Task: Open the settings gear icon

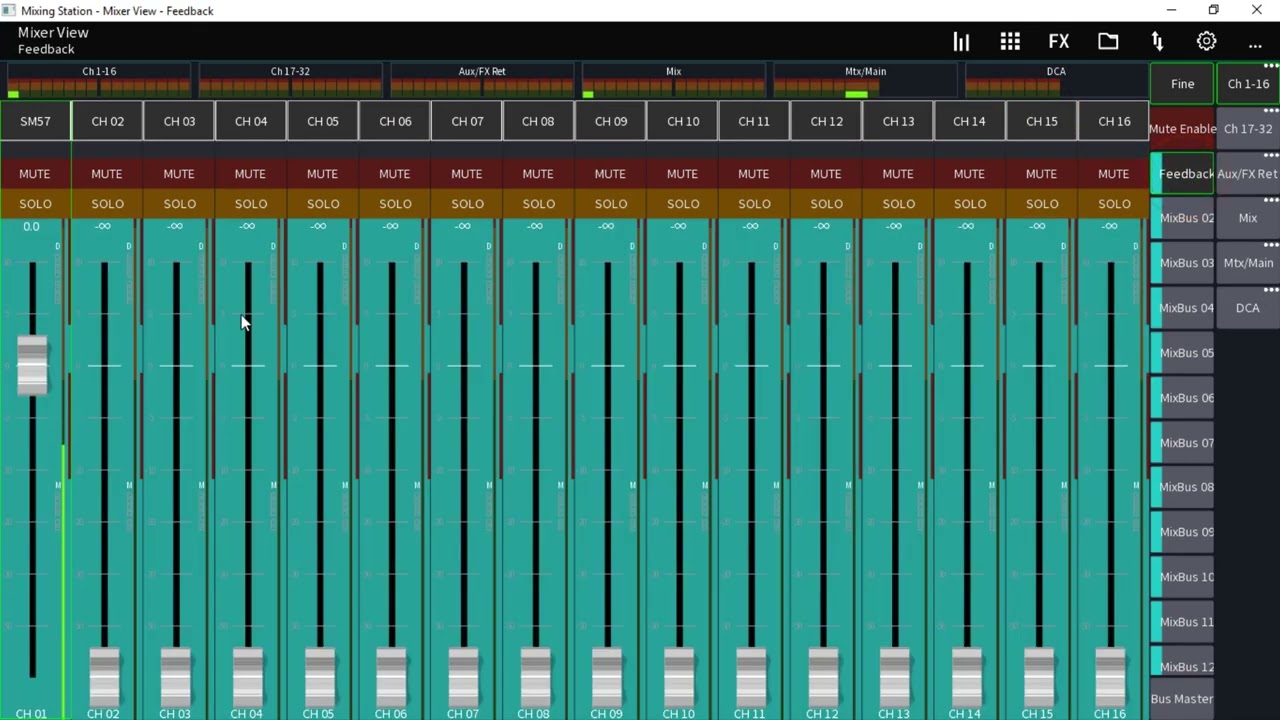Action: [x=1206, y=41]
